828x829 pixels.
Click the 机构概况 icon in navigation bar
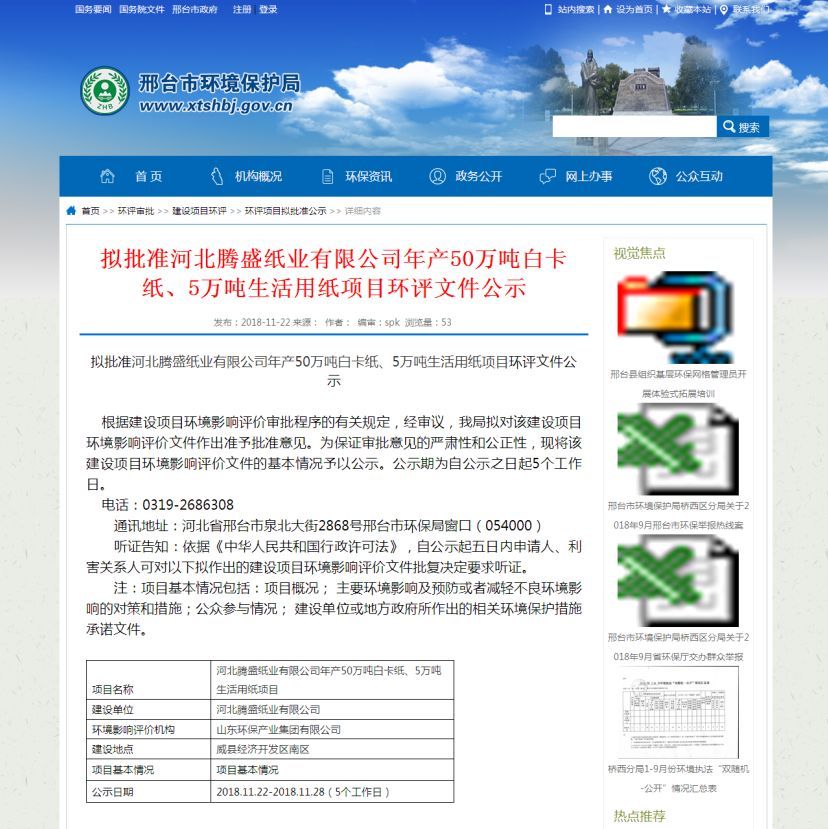pyautogui.click(x=216, y=176)
